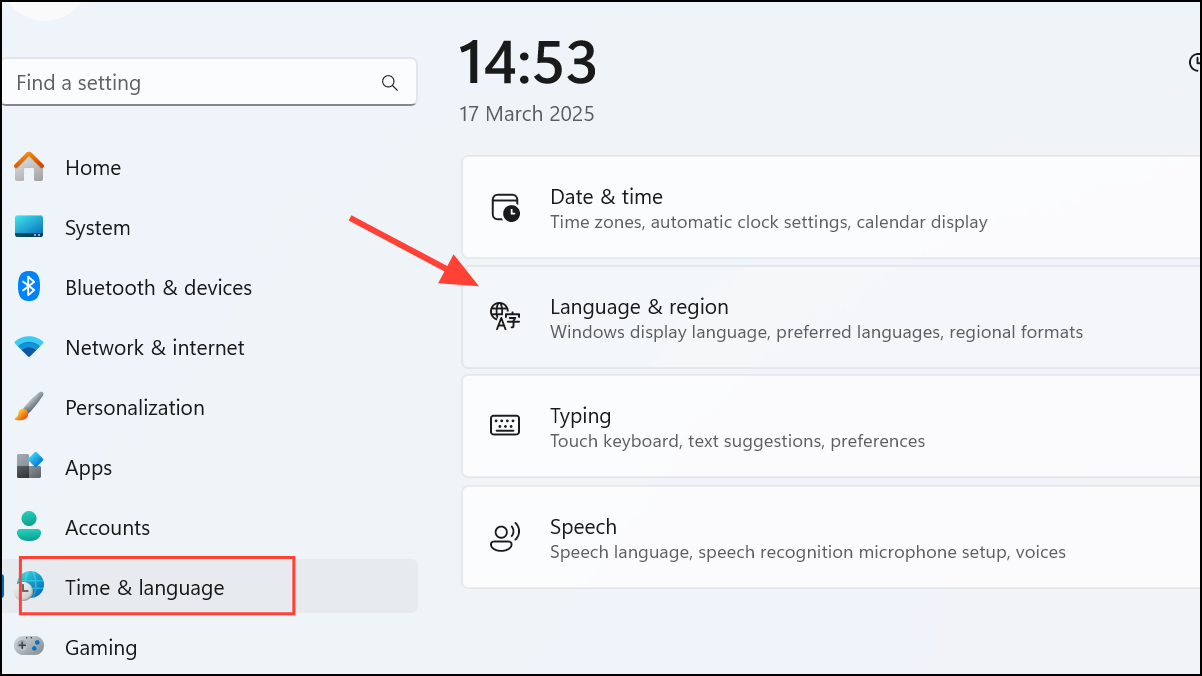Click the Personalization paintbrush icon
The height and width of the screenshot is (676, 1202).
coord(29,407)
